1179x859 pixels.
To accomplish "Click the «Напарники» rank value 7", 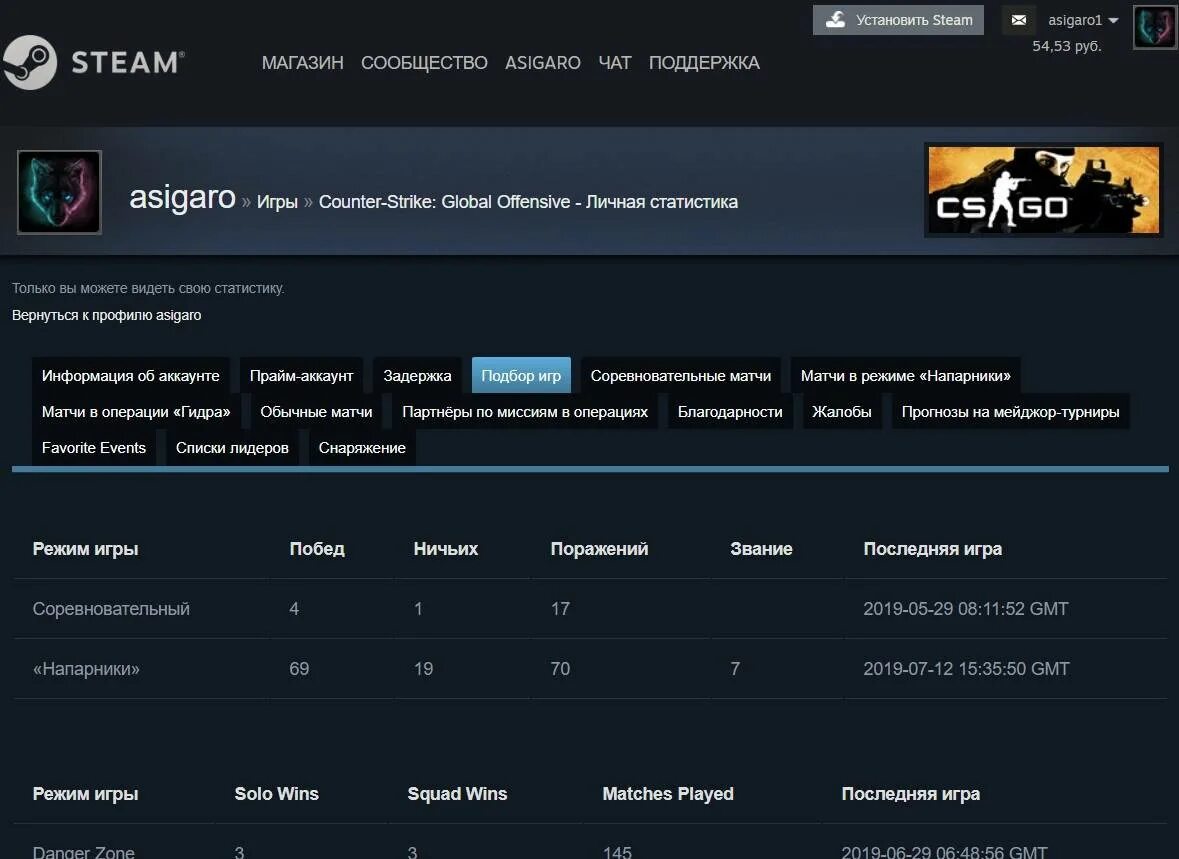I will 735,669.
